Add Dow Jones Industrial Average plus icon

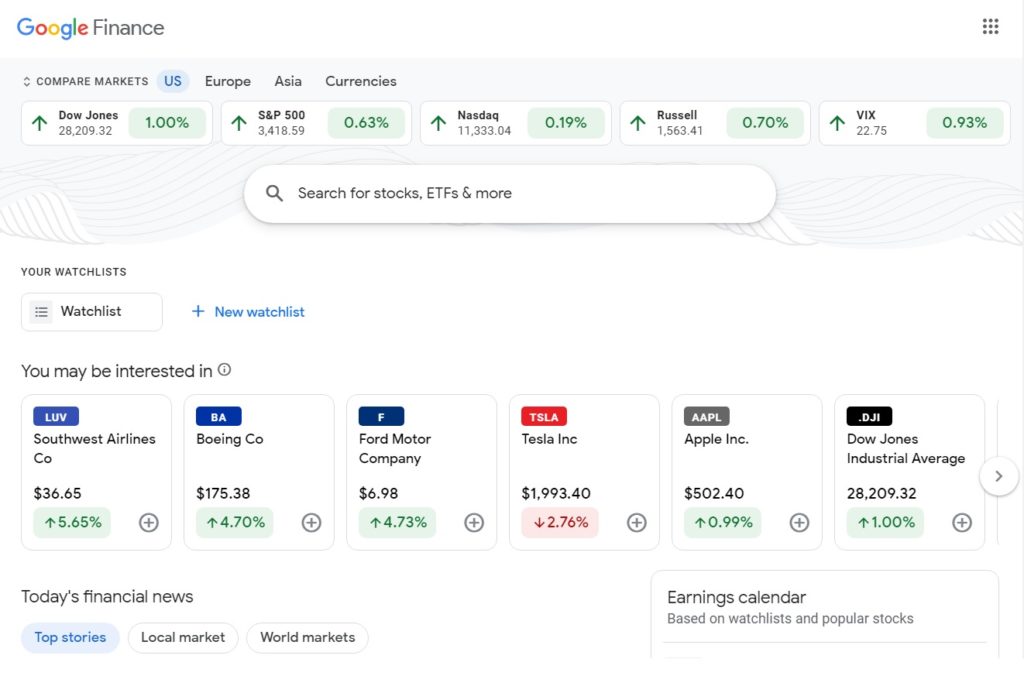[x=962, y=522]
